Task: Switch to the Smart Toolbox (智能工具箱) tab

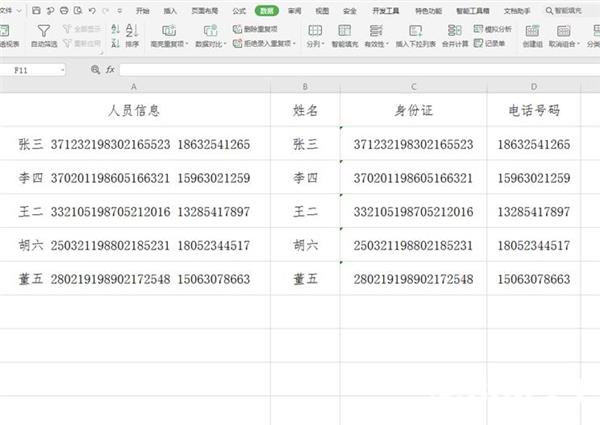Action: tap(473, 11)
